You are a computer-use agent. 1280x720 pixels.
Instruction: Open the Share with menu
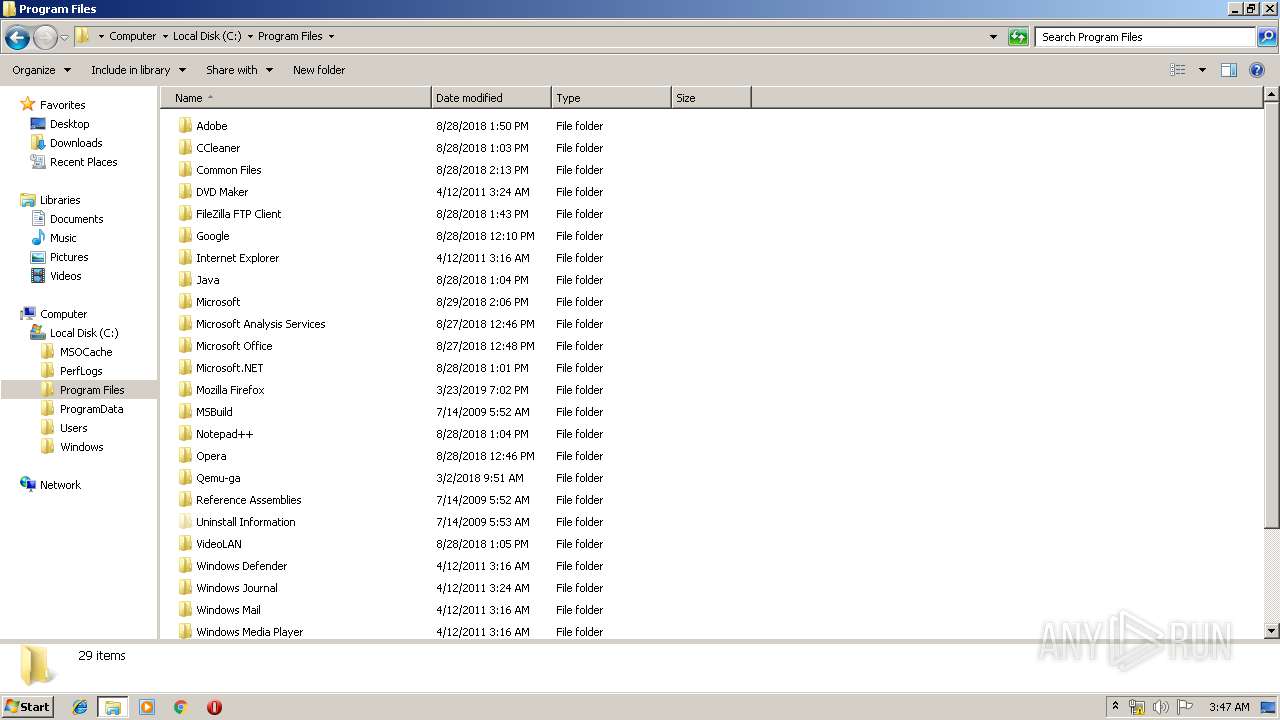point(239,70)
